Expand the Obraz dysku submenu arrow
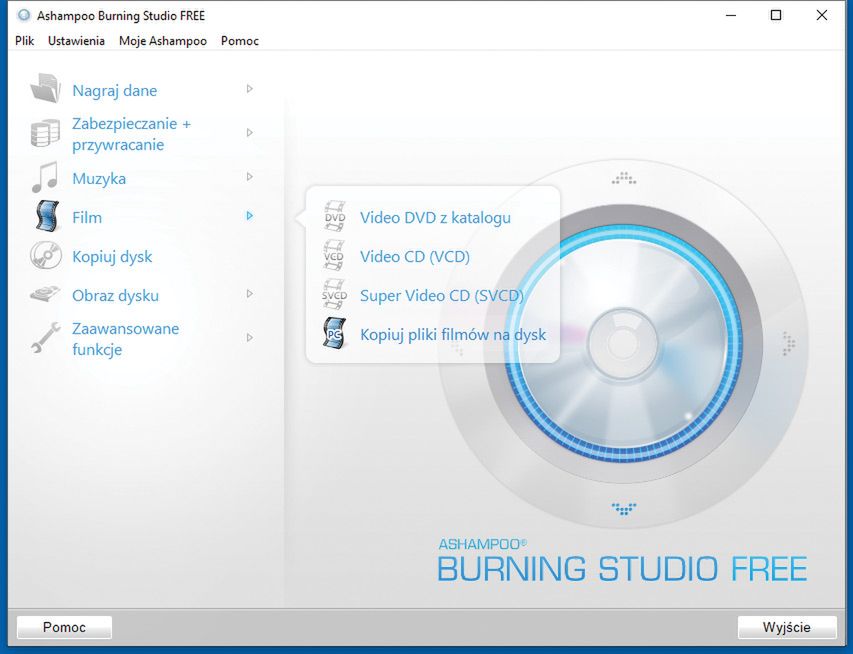This screenshot has width=853, height=654. point(249,294)
